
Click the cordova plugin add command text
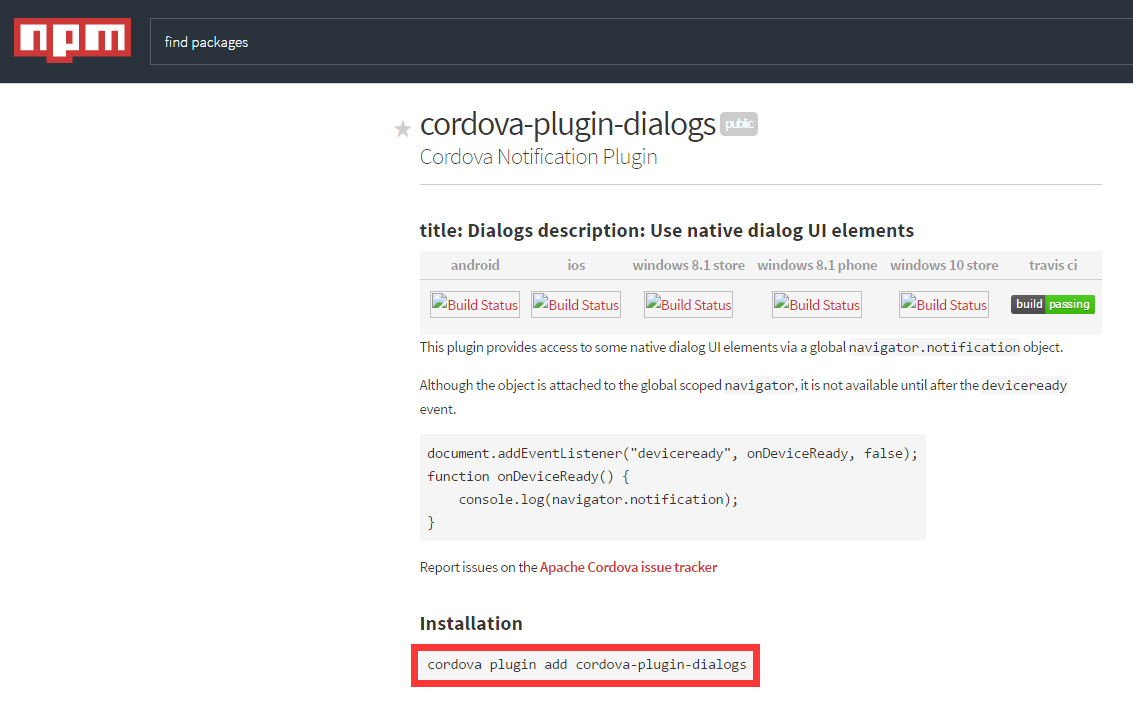tap(587, 664)
